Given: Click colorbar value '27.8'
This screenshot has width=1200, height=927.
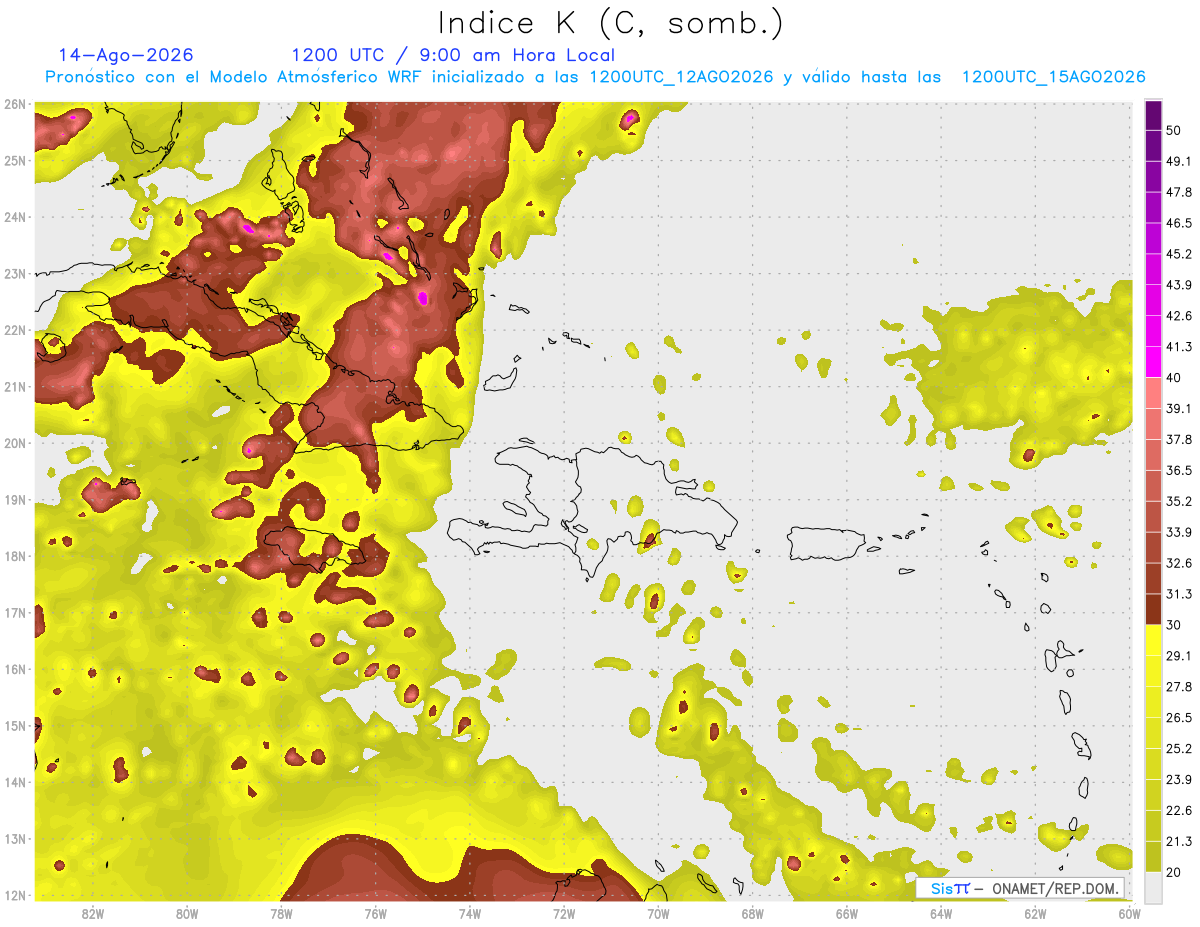Looking at the screenshot, I should point(1179,686).
